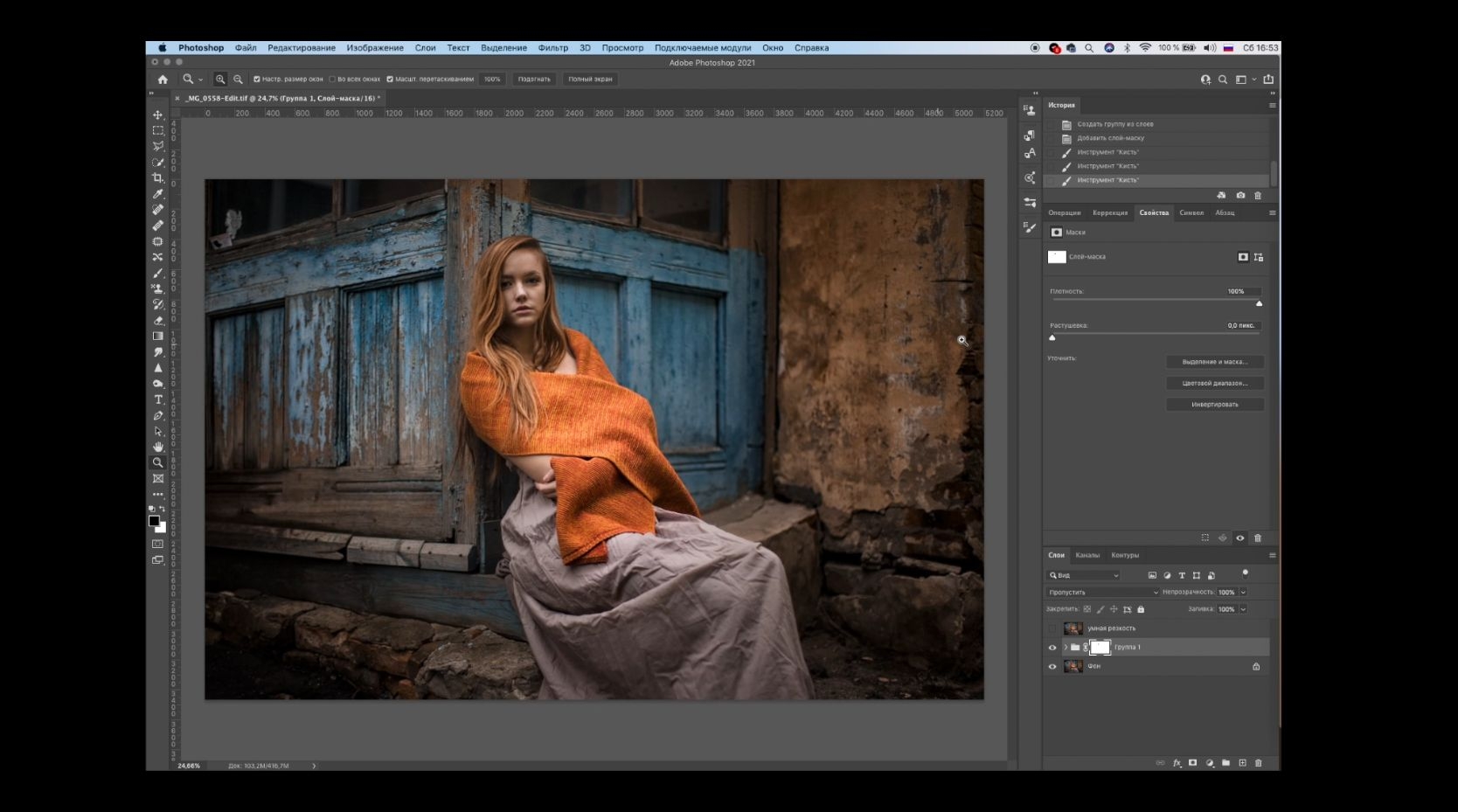Apply the mask from the Properties panel
1458x812 pixels.
tap(1222, 538)
